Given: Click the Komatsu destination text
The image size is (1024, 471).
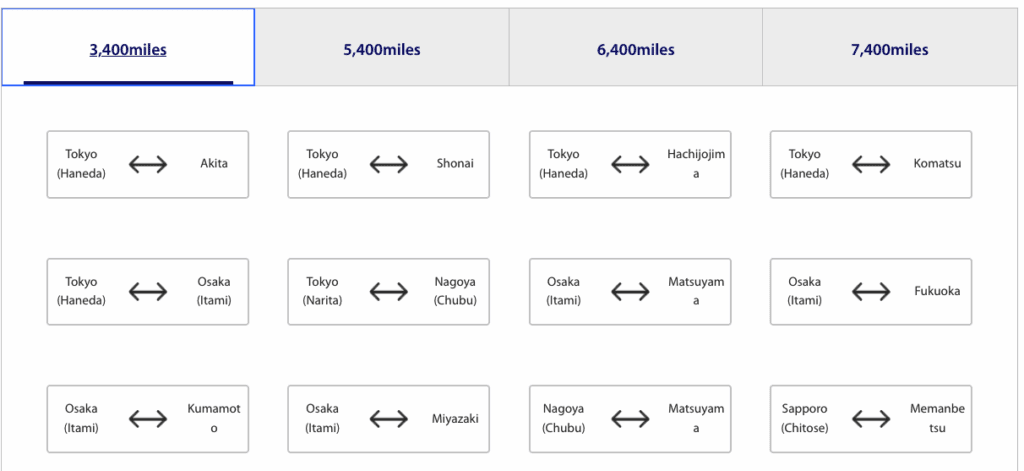Looking at the screenshot, I should coord(937,164).
